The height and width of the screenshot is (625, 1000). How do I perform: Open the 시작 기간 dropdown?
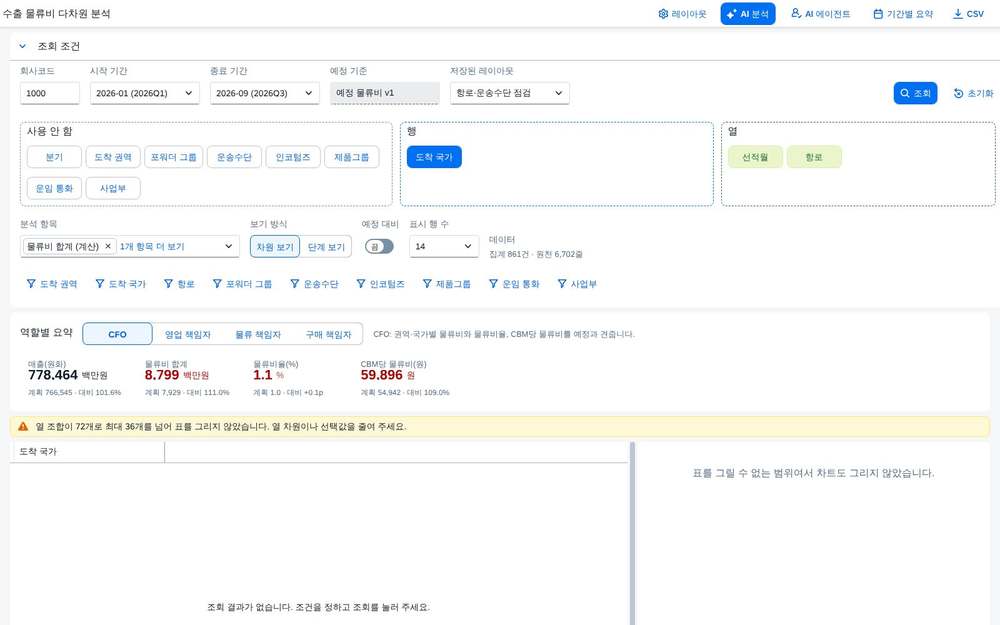(x=144, y=93)
